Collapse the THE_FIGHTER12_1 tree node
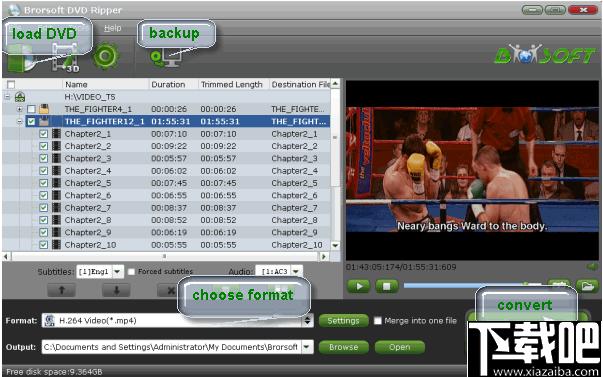603x377 pixels. click(x=19, y=122)
